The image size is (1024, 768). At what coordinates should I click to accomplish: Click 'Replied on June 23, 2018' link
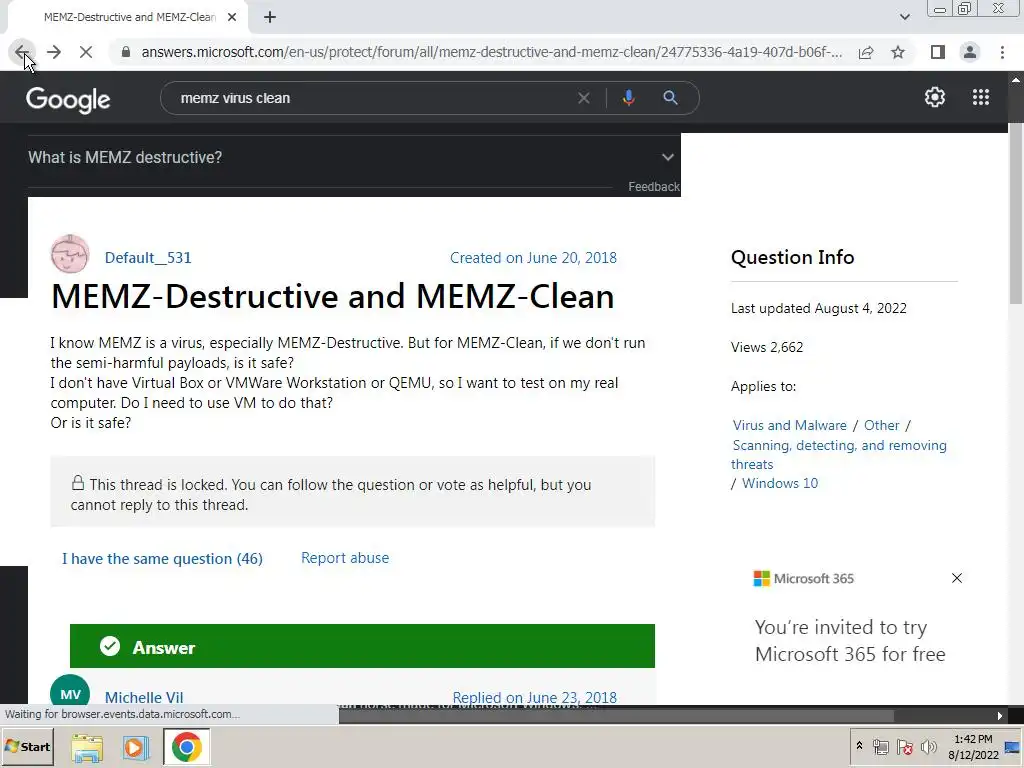(x=534, y=697)
